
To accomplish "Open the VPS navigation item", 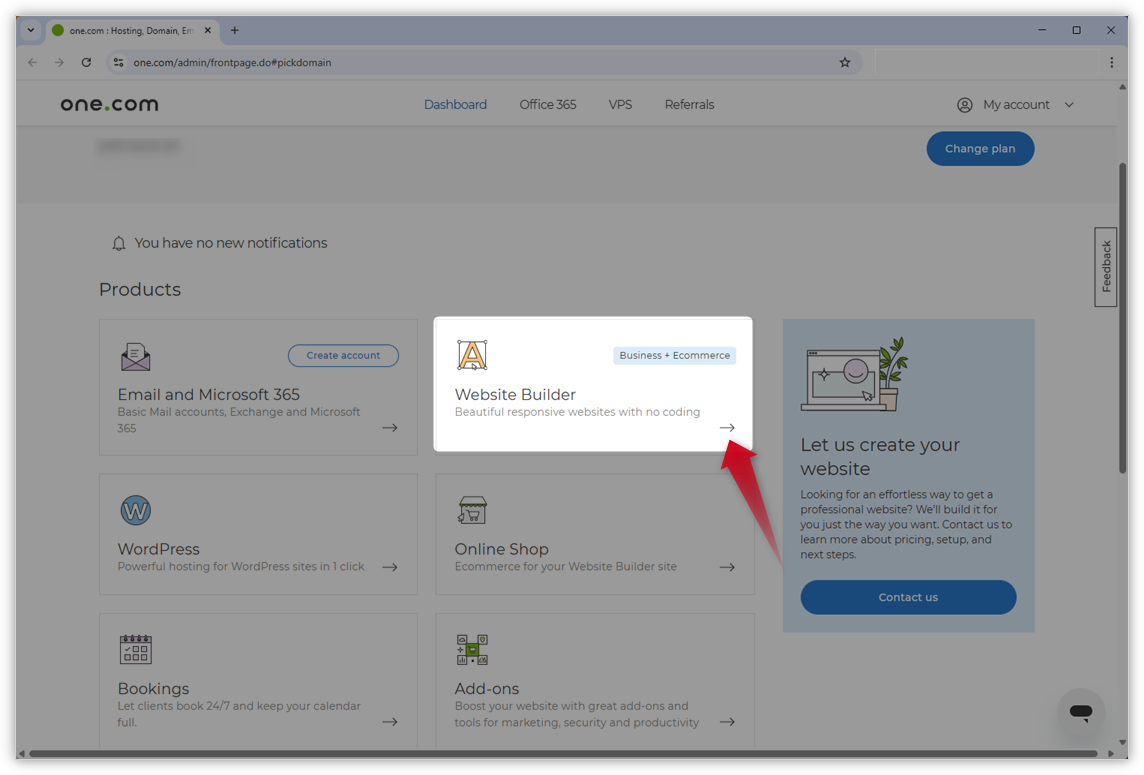I will tap(620, 104).
